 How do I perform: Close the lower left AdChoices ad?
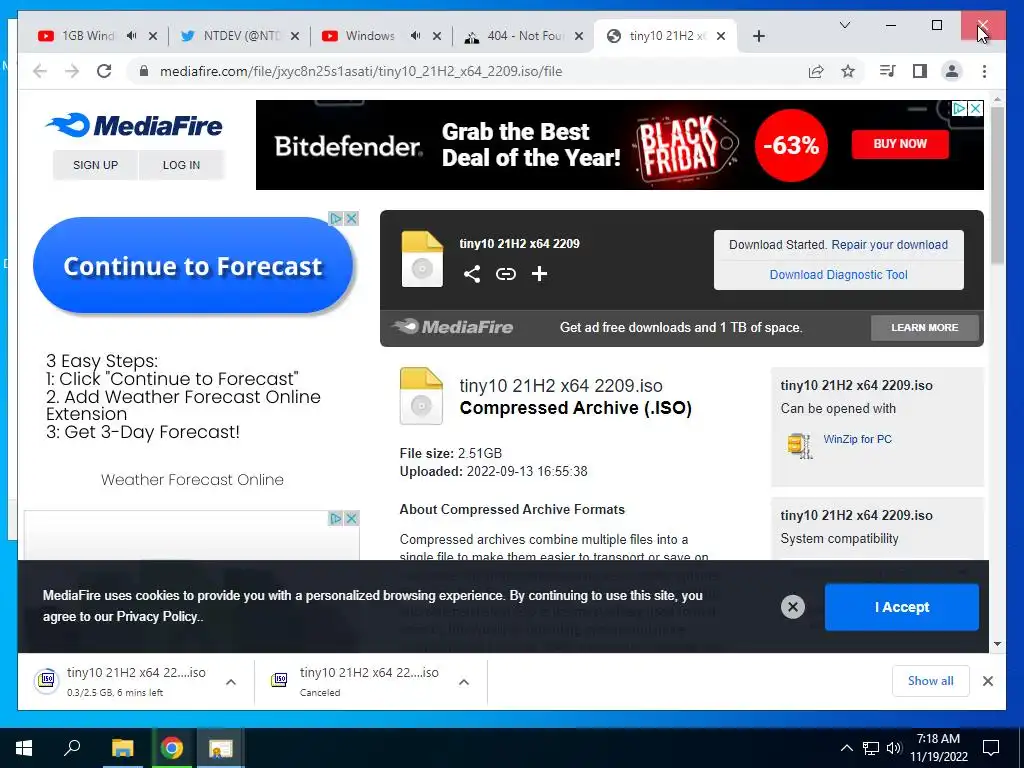351,519
